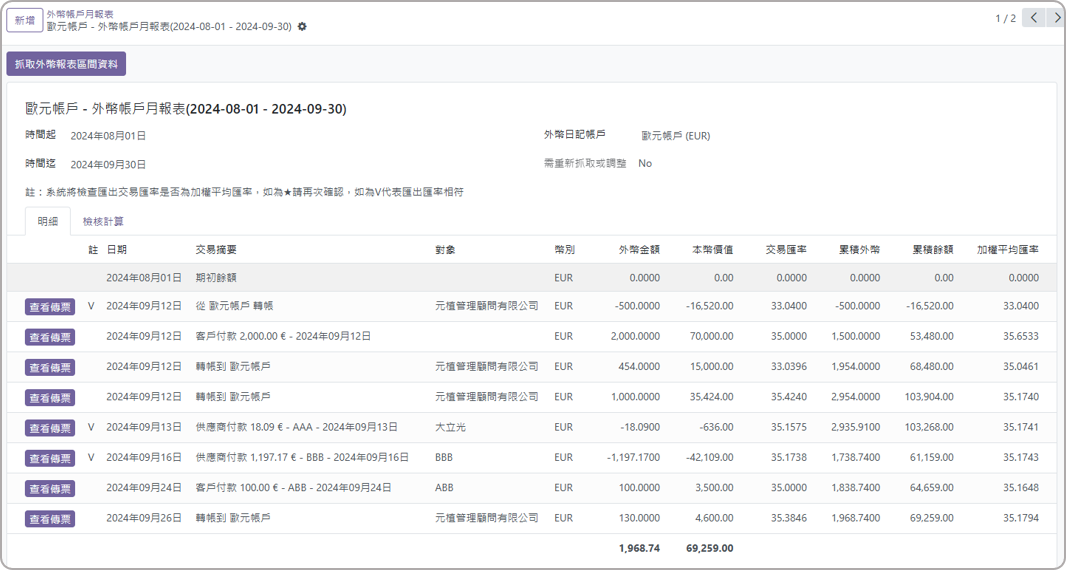Image resolution: width=1066 pixels, height=570 pixels.
Task: Open 查看傳票 for 供應商付款 1,197.17 € row
Action: point(50,458)
